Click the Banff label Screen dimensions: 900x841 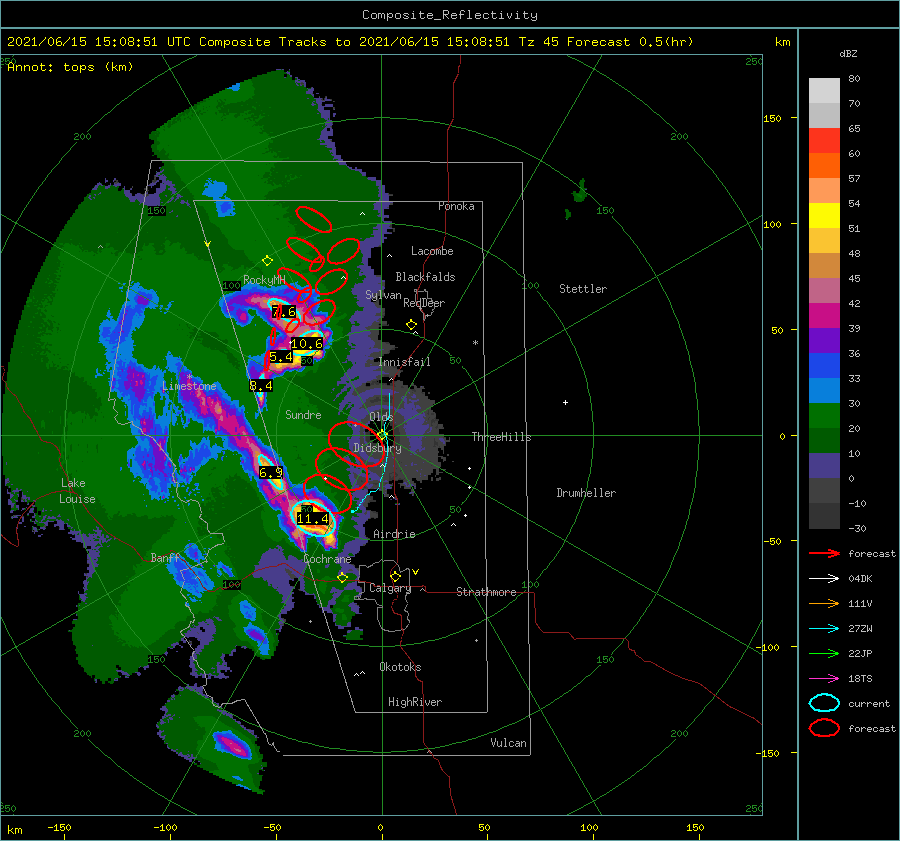[x=165, y=558]
